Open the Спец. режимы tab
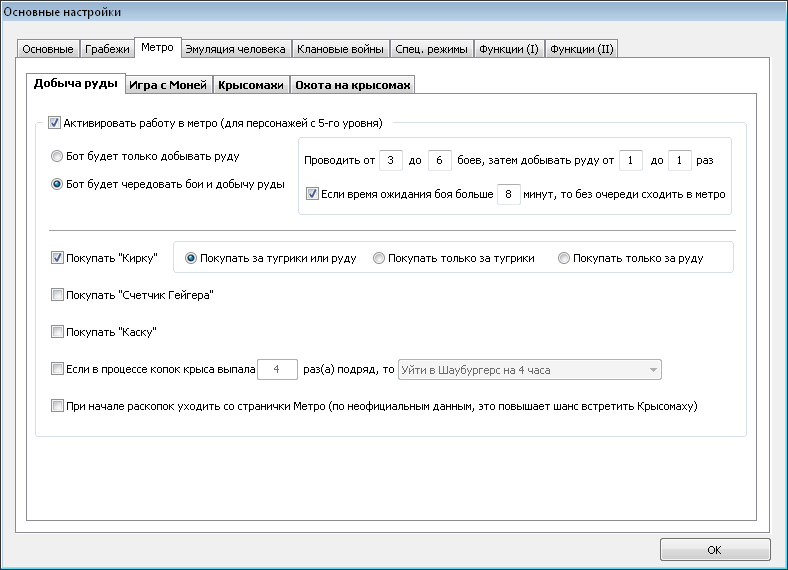The image size is (788, 570). click(x=431, y=49)
